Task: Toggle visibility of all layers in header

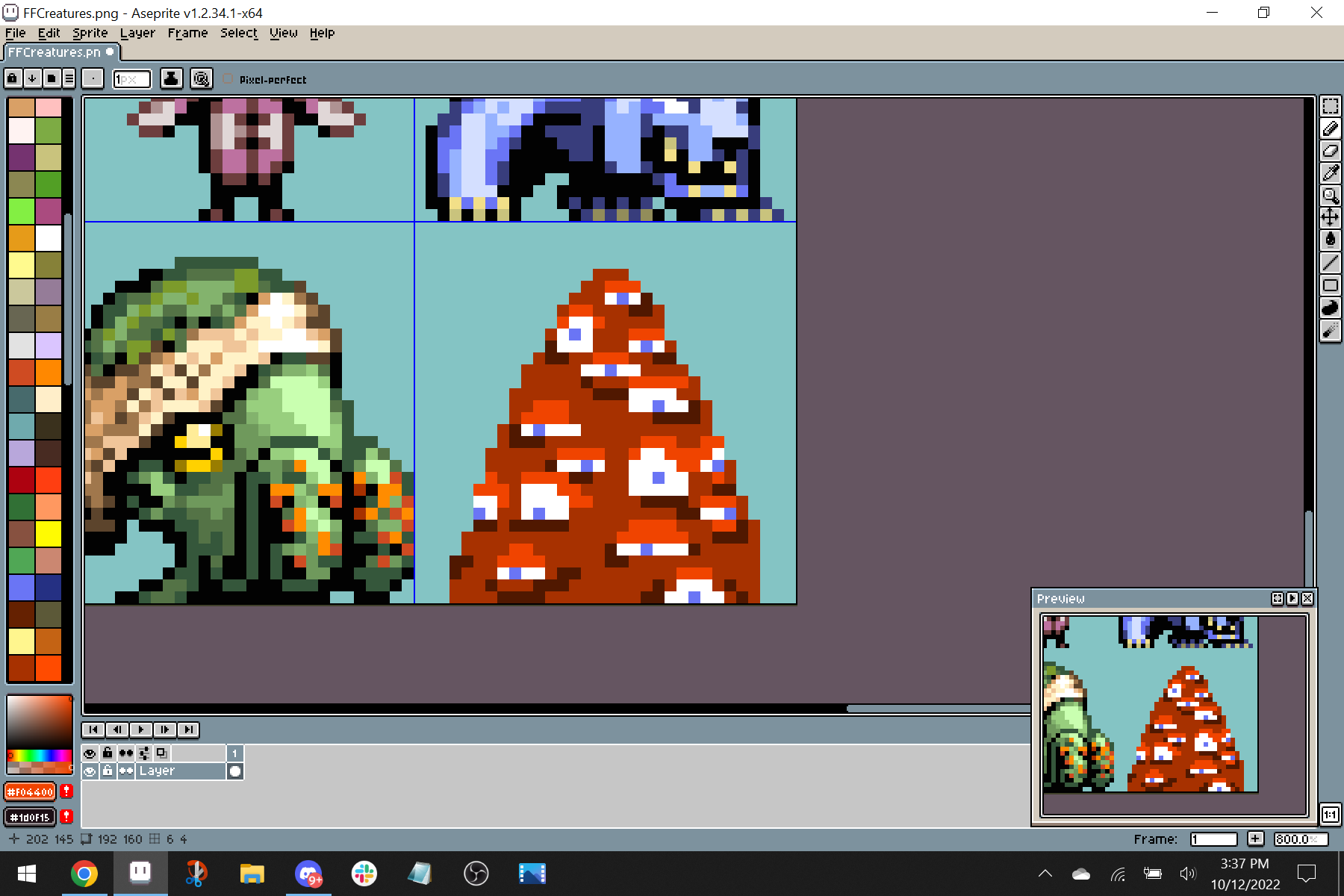Action: coord(90,753)
